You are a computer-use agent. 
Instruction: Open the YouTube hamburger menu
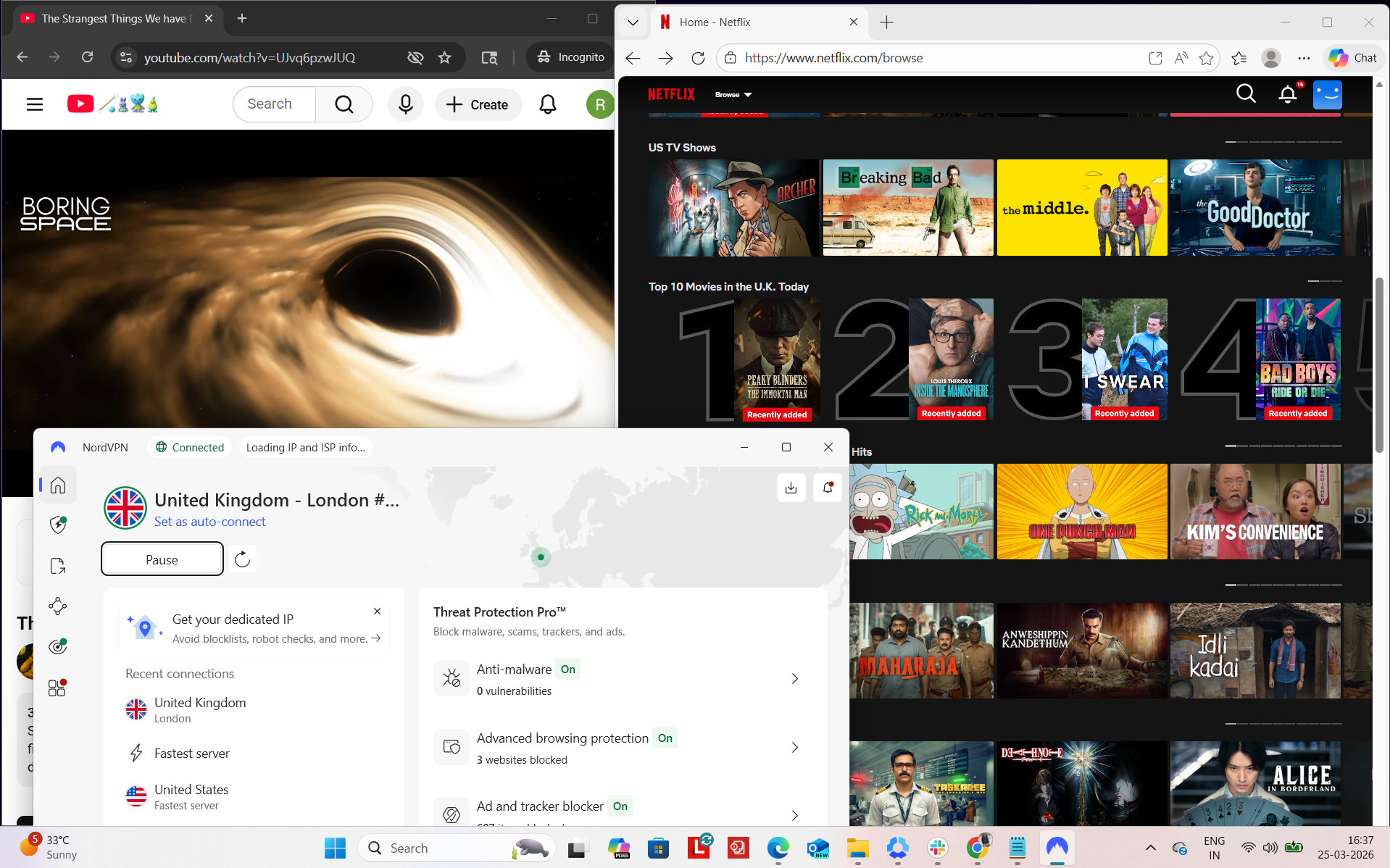[x=34, y=104]
